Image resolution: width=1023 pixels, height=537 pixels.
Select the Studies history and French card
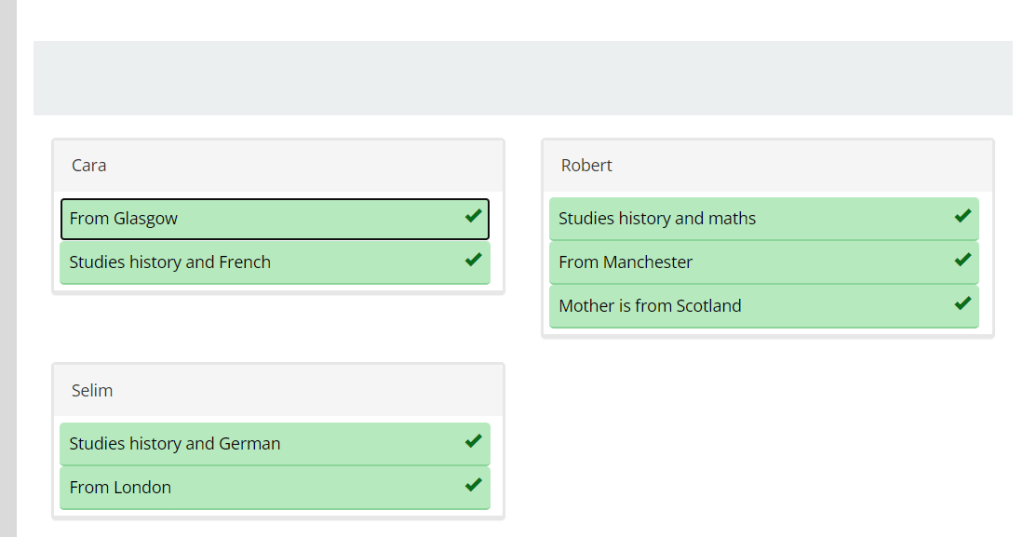point(260,263)
